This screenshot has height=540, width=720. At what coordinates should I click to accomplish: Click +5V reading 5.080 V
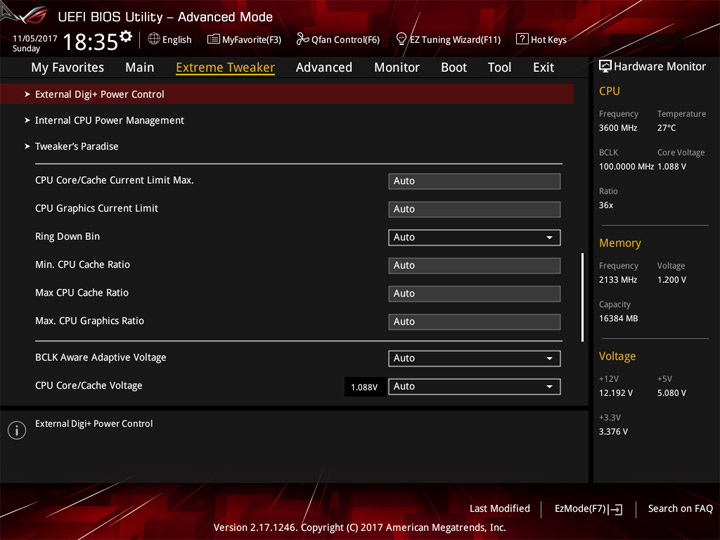pyautogui.click(x=671, y=393)
